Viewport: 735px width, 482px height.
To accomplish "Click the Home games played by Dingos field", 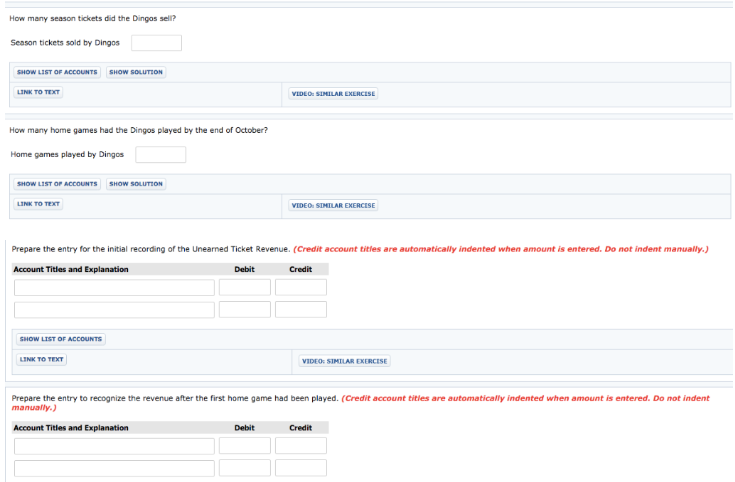I will (161, 155).
